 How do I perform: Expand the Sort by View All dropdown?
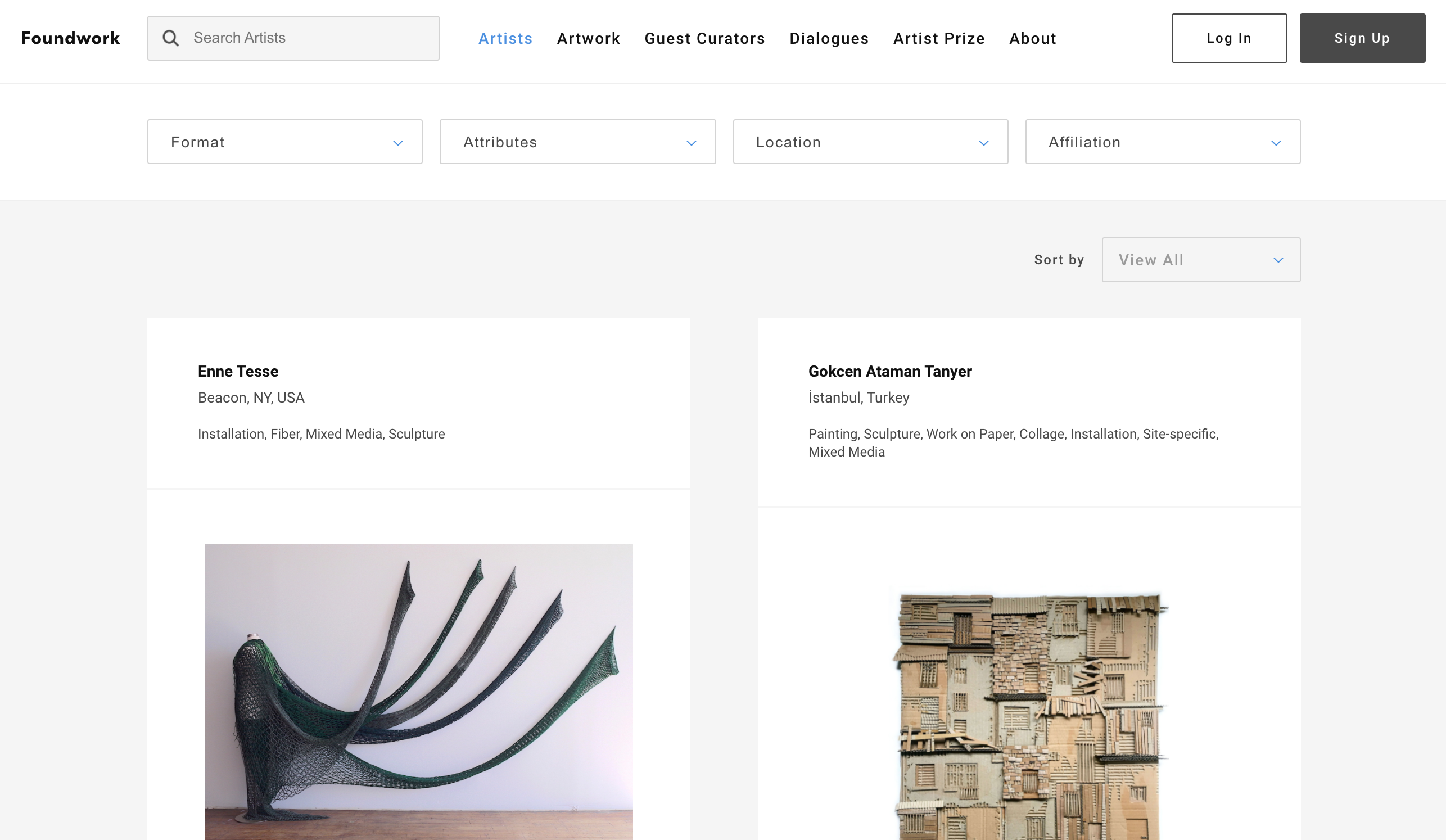(1200, 259)
